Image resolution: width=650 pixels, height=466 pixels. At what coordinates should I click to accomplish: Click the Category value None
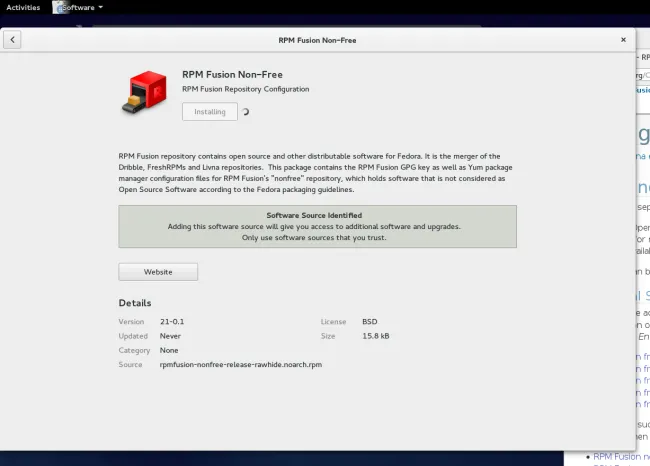(169, 350)
